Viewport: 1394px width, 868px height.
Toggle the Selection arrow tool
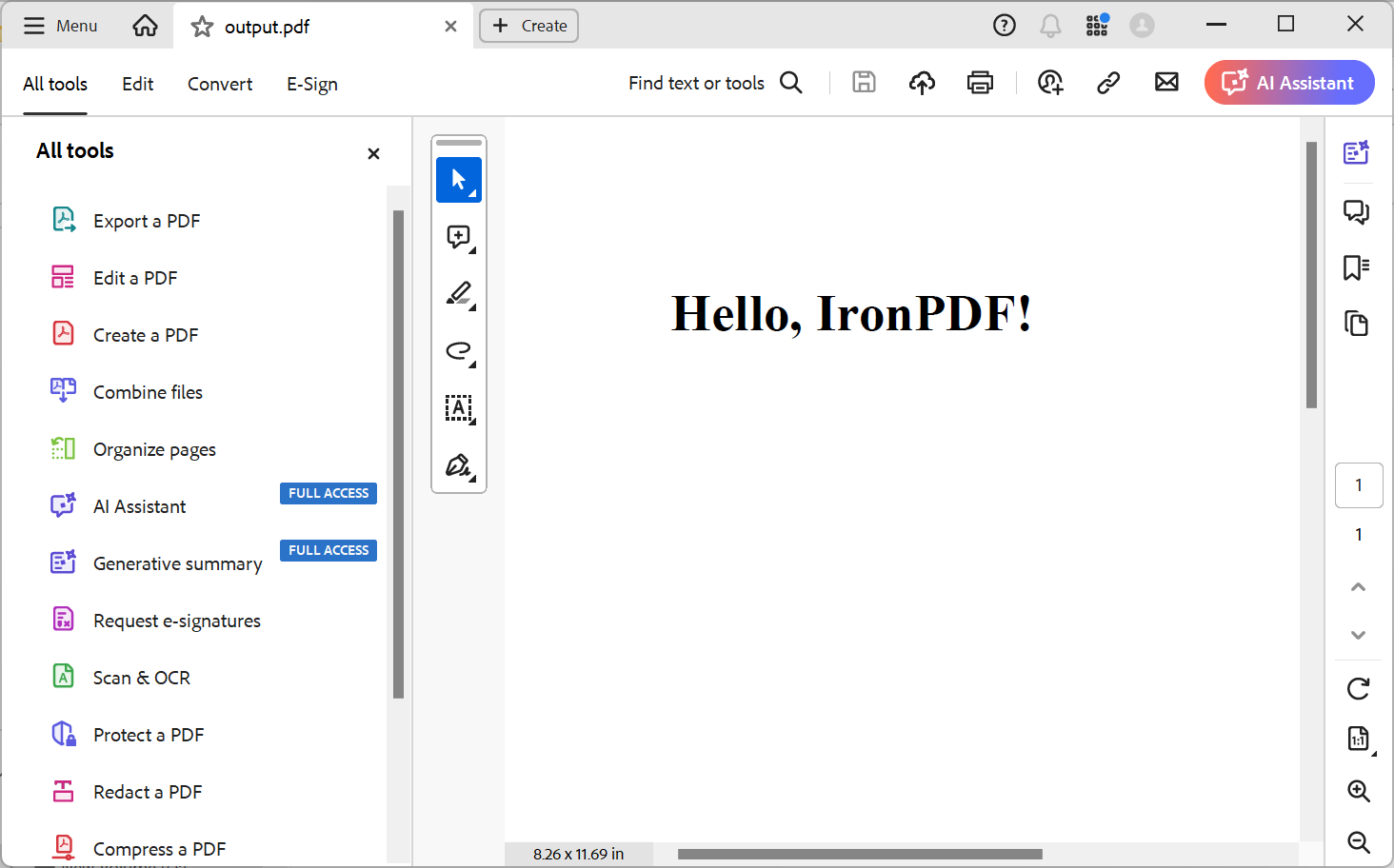(x=458, y=179)
